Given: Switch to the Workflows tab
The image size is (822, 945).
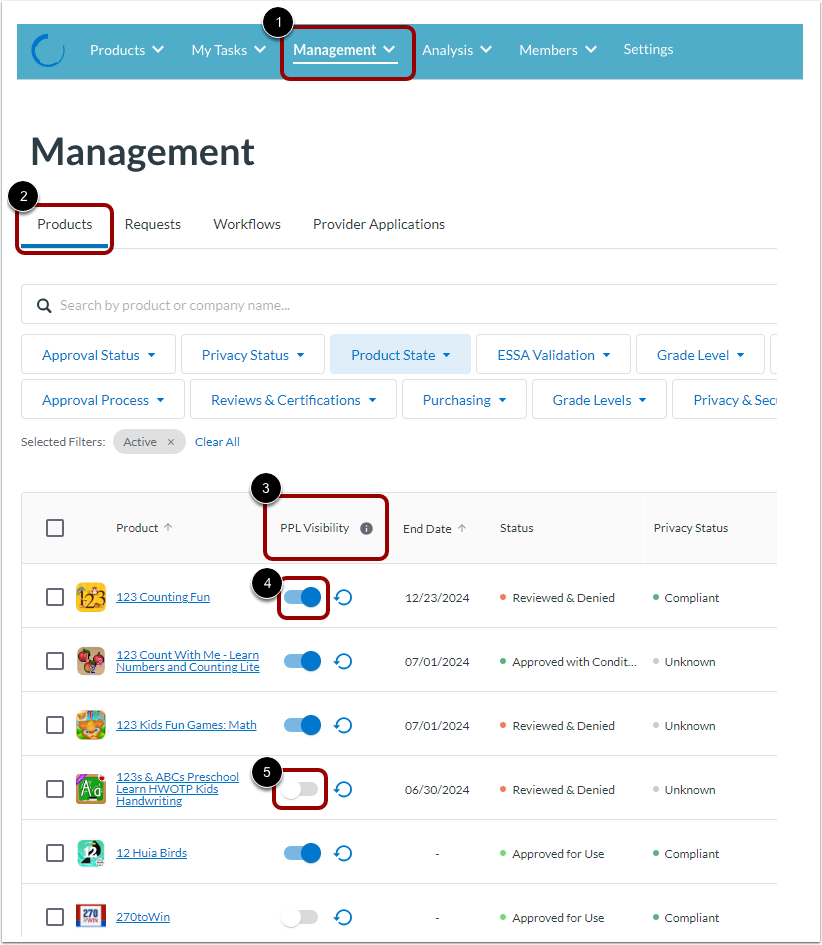Looking at the screenshot, I should coord(246,224).
